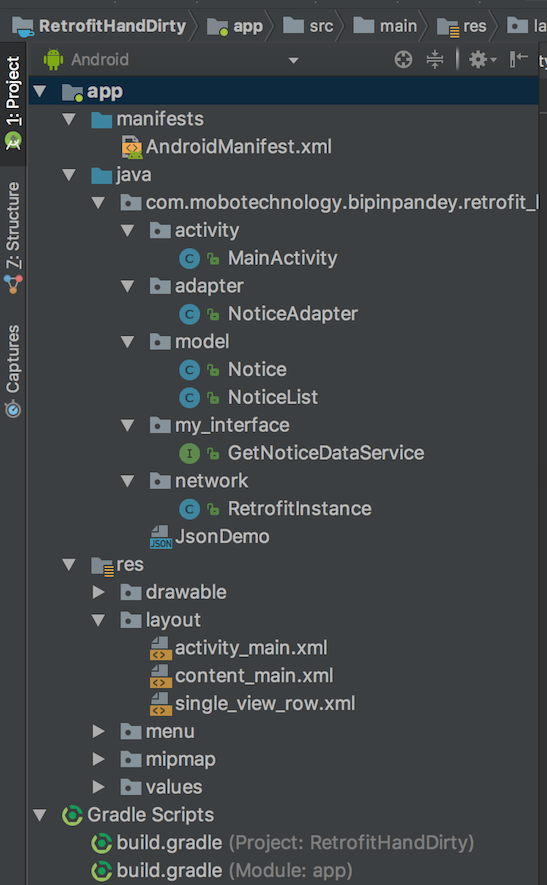The height and width of the screenshot is (885, 547).
Task: Collapse the layout folder
Action: tap(99, 620)
